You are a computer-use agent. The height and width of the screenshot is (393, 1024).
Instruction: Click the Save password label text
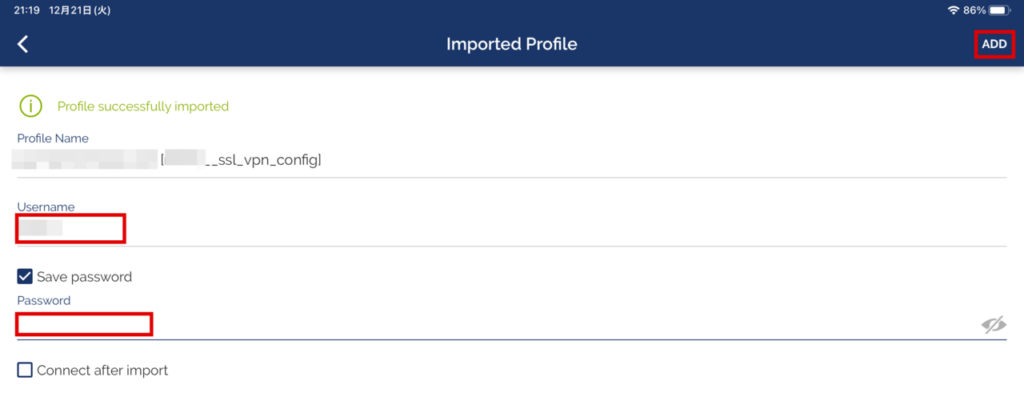(84, 277)
